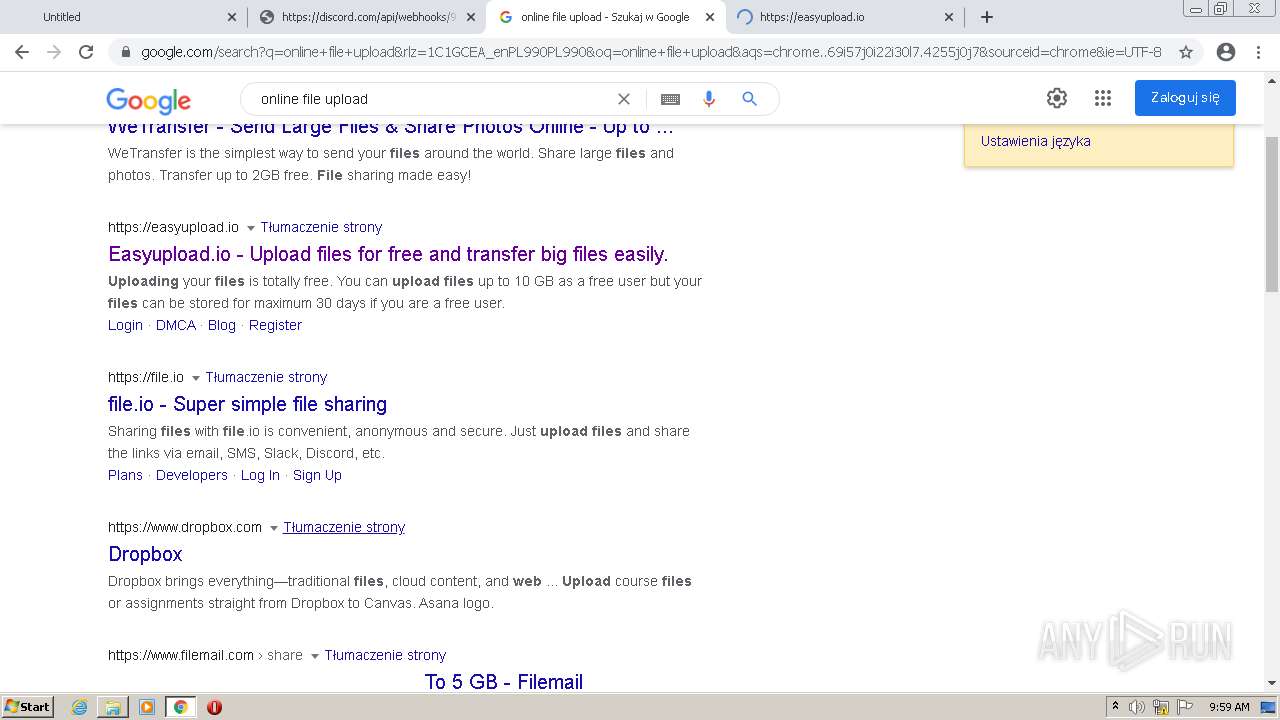Screen dimensions: 1280x720
Task: Launch the media player from the taskbar
Action: (x=147, y=707)
